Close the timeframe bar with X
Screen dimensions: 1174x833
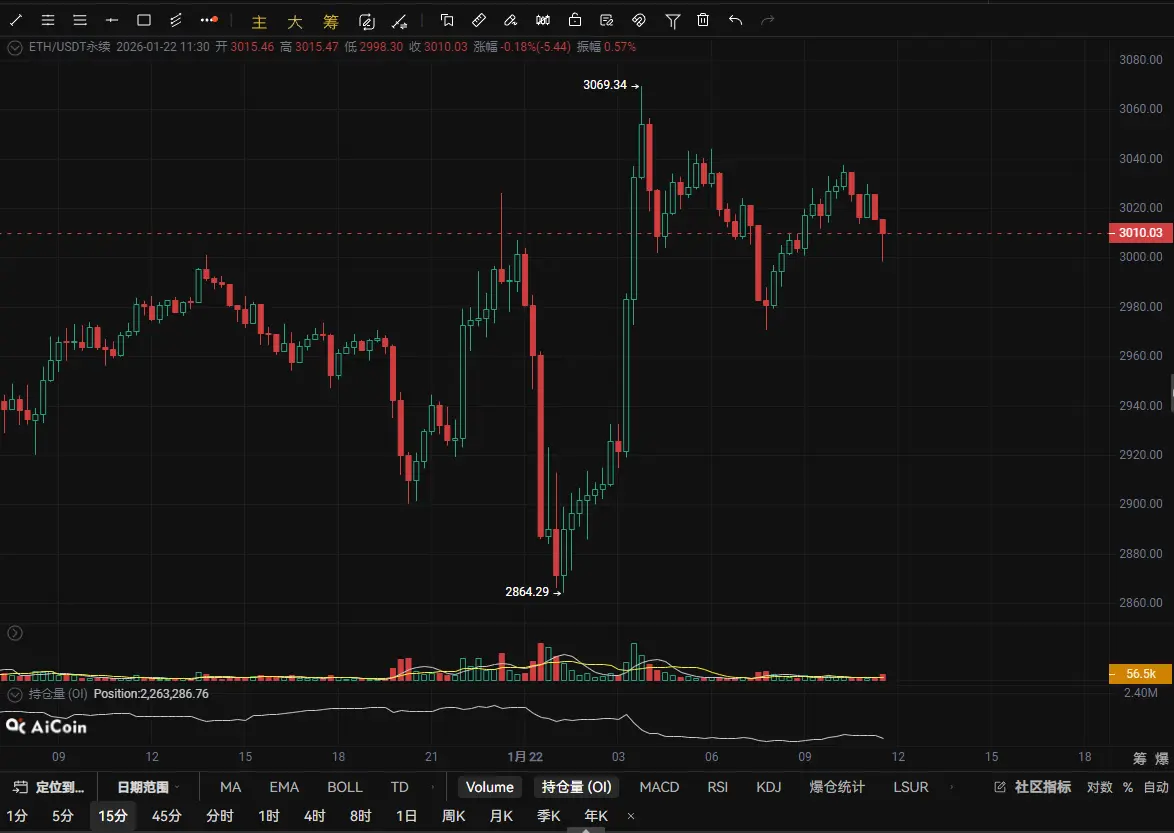[x=631, y=817]
